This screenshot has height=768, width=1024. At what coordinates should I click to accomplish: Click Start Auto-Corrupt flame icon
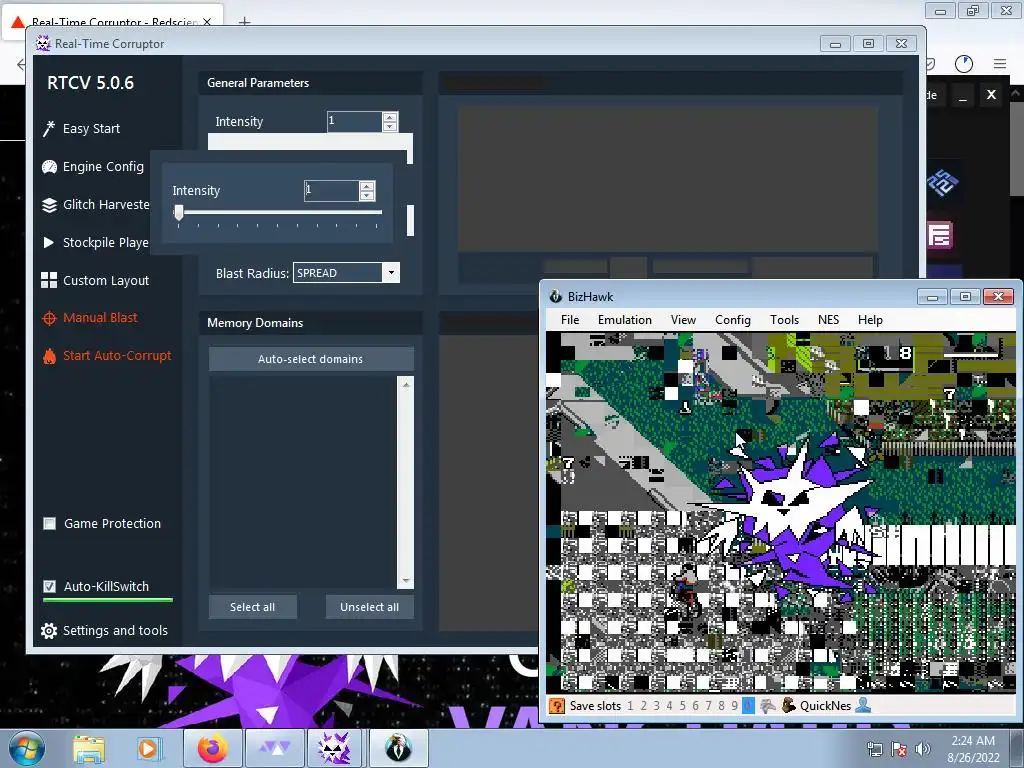coord(49,356)
